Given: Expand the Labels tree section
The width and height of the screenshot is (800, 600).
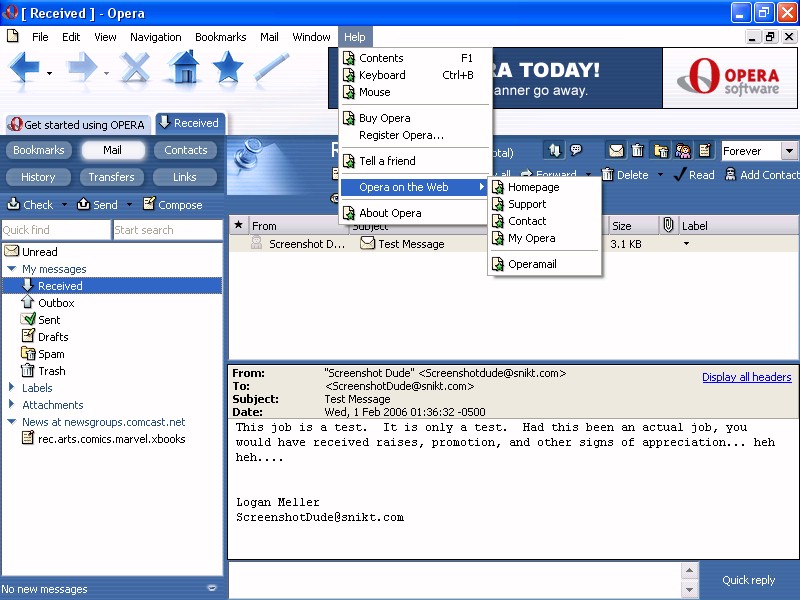Looking at the screenshot, I should point(11,387).
